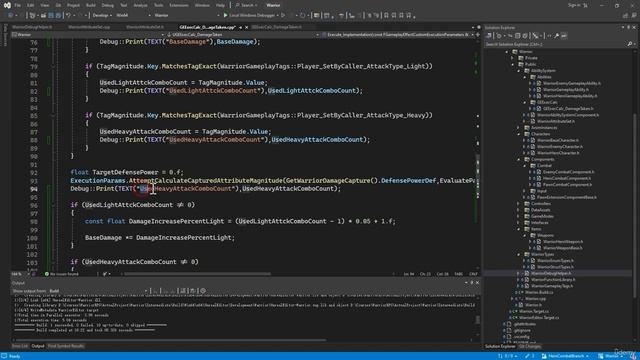Screen dimensions: 640x360
Task: Select WarriorDebugHelper.h in Solution Explorer
Action: tap(551, 273)
